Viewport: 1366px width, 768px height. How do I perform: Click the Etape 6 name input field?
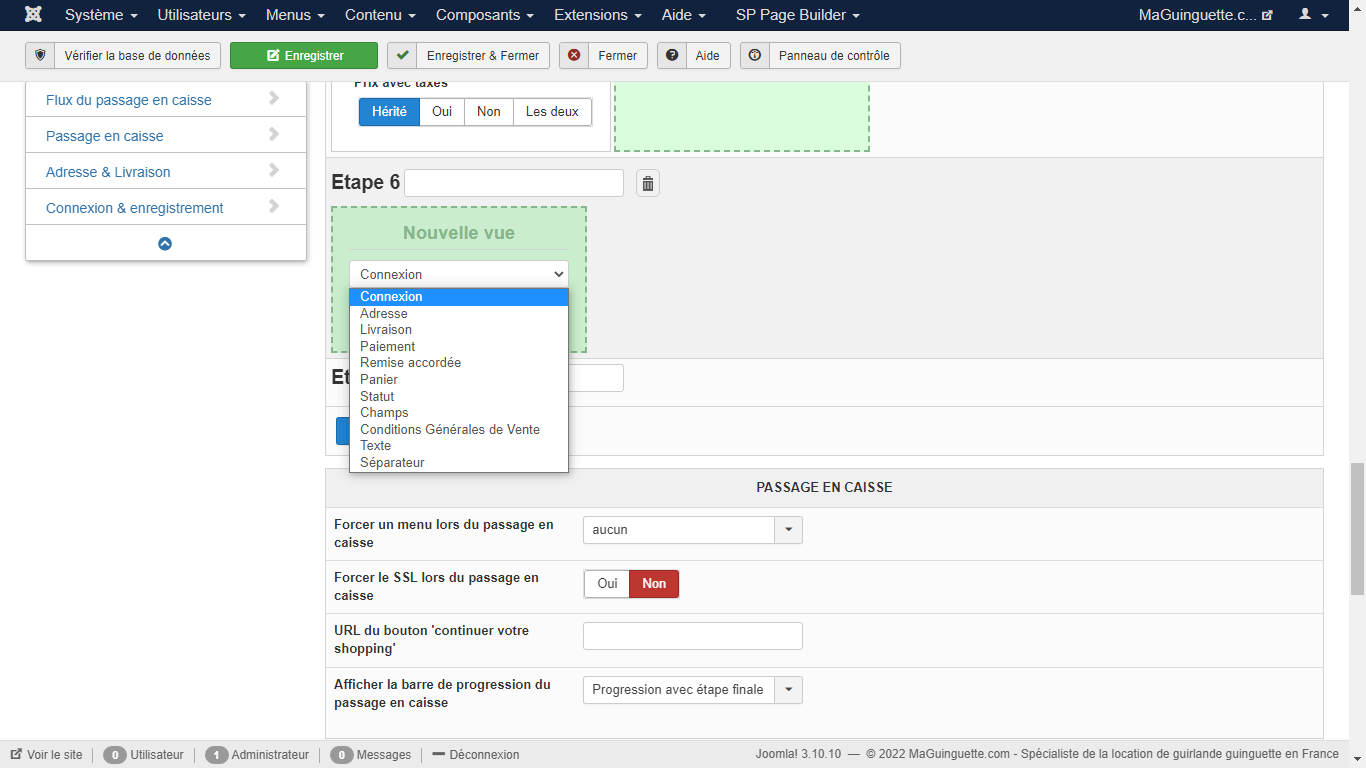click(x=514, y=183)
